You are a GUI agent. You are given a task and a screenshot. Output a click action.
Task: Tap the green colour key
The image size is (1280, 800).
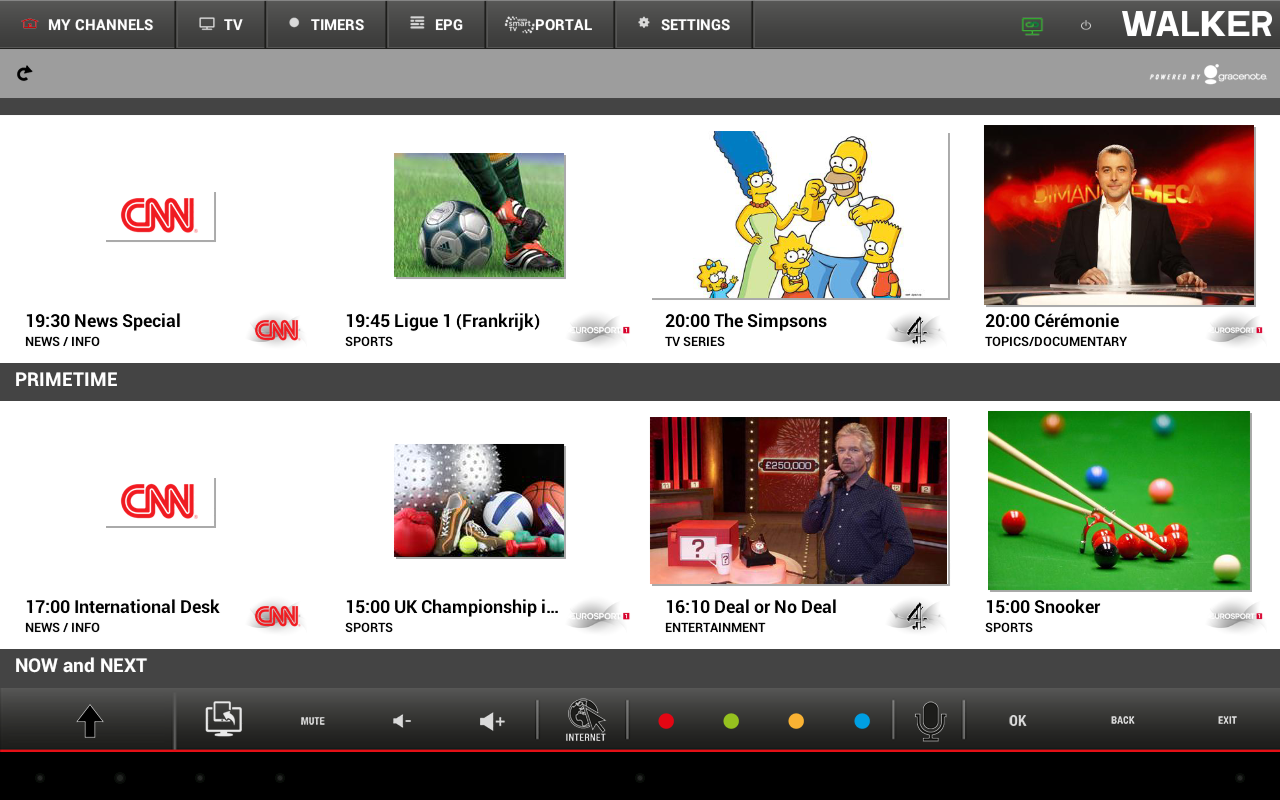(731, 721)
